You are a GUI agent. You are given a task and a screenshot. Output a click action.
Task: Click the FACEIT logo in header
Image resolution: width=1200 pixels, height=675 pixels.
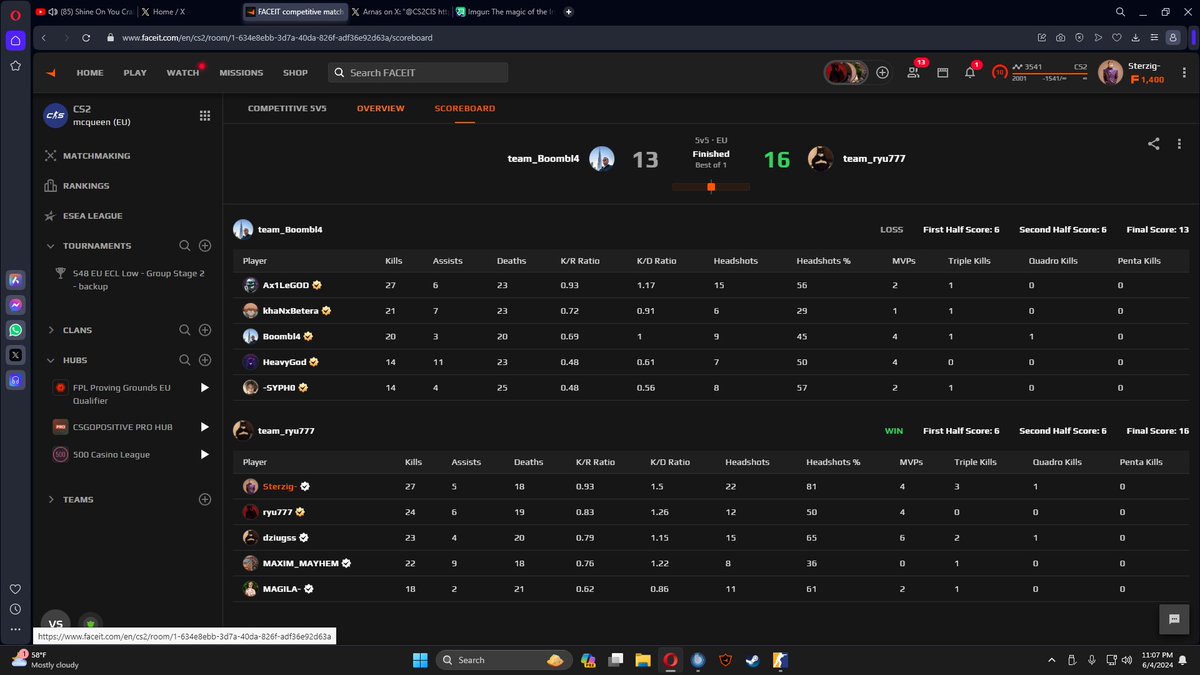click(51, 73)
